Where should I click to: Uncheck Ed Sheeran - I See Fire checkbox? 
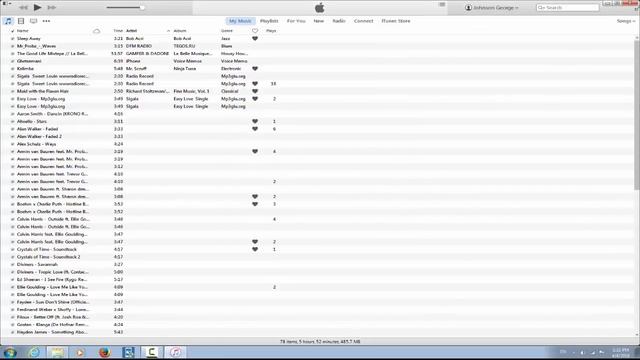coord(12,280)
